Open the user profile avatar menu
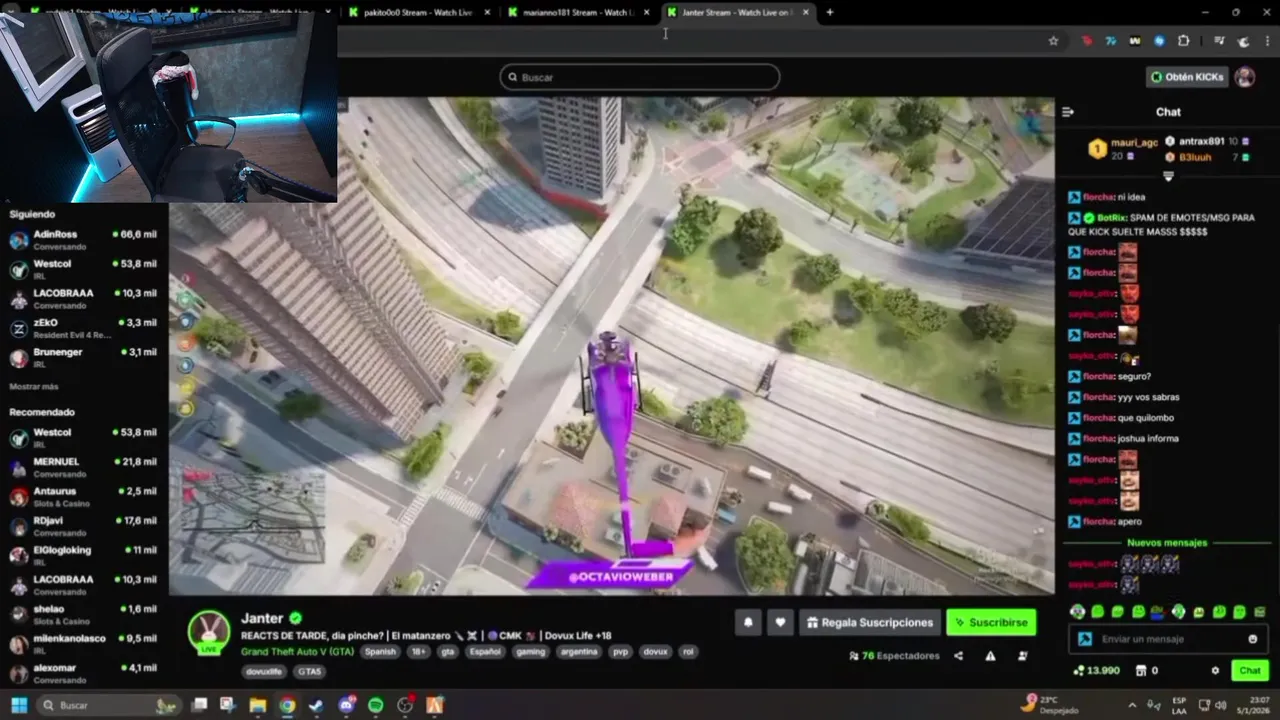Image resolution: width=1280 pixels, height=720 pixels. (x=1245, y=77)
